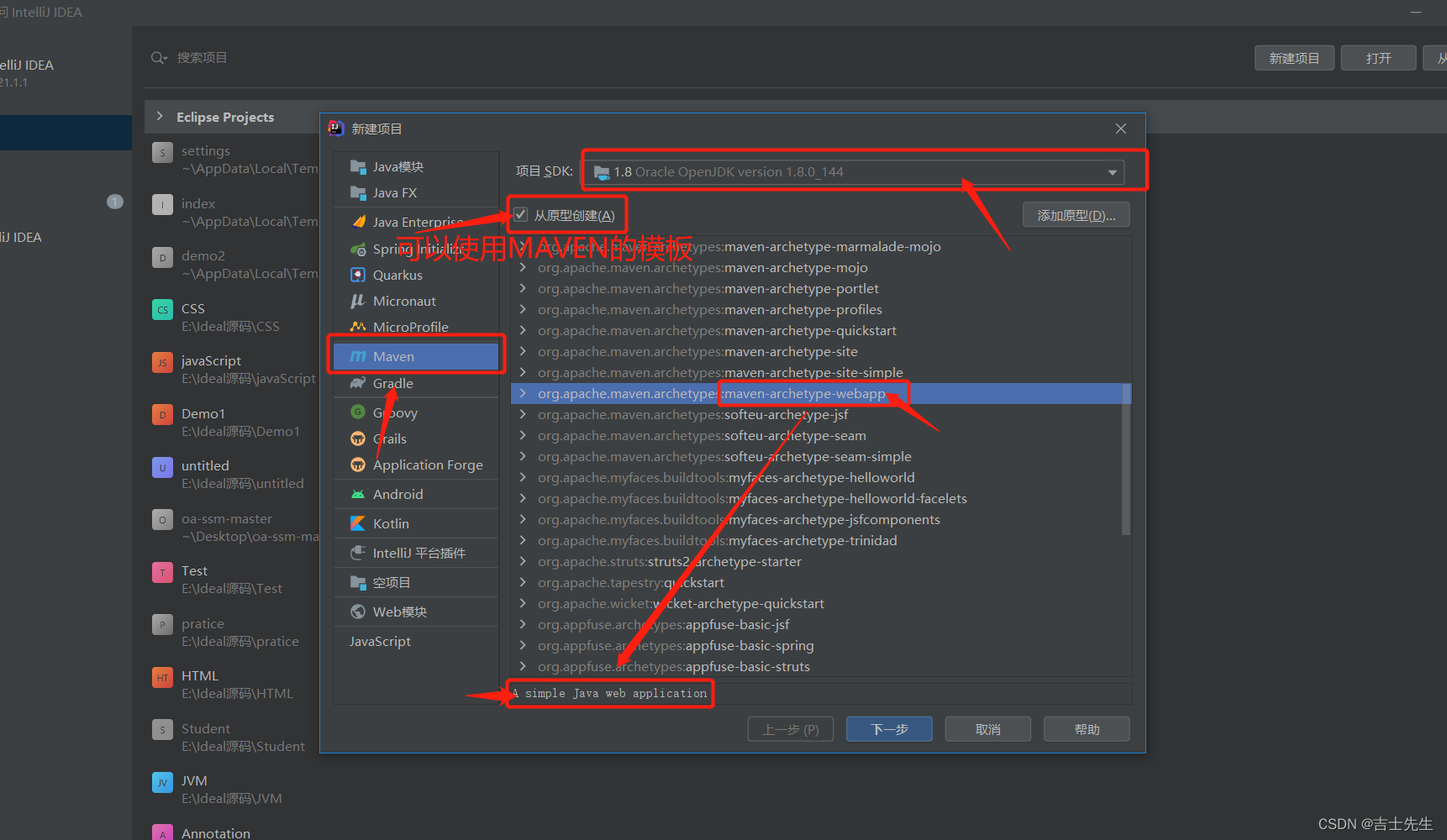
Task: Click the Application Forge icon
Action: pyautogui.click(x=358, y=465)
